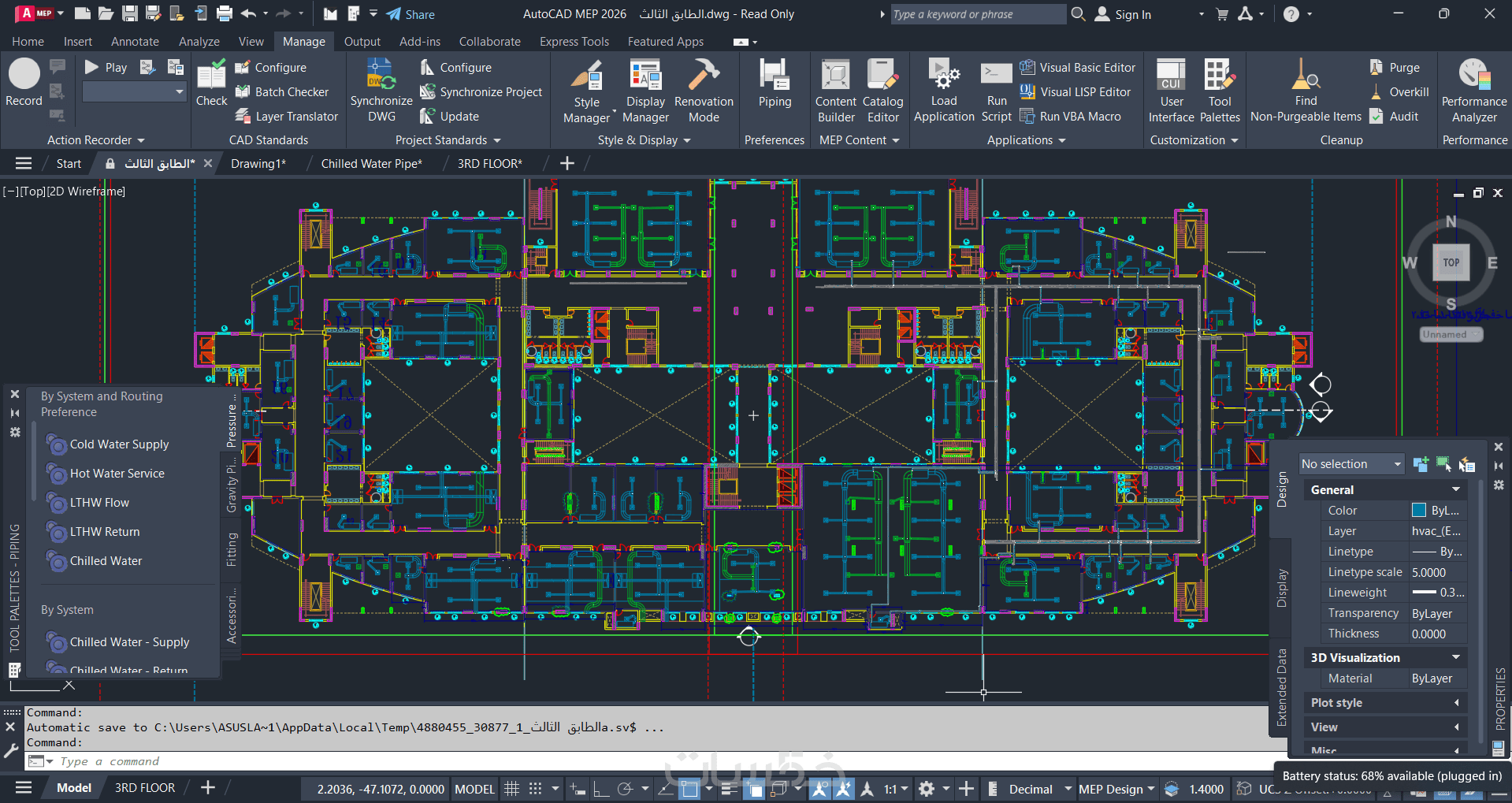Switch to the Express Tools tab
1512x803 pixels.
pyautogui.click(x=574, y=42)
